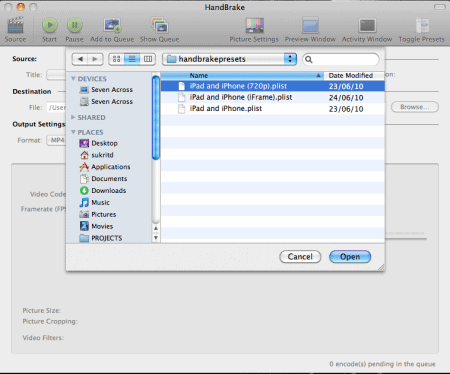Switch to column view mode
The image size is (450, 374).
pos(148,59)
